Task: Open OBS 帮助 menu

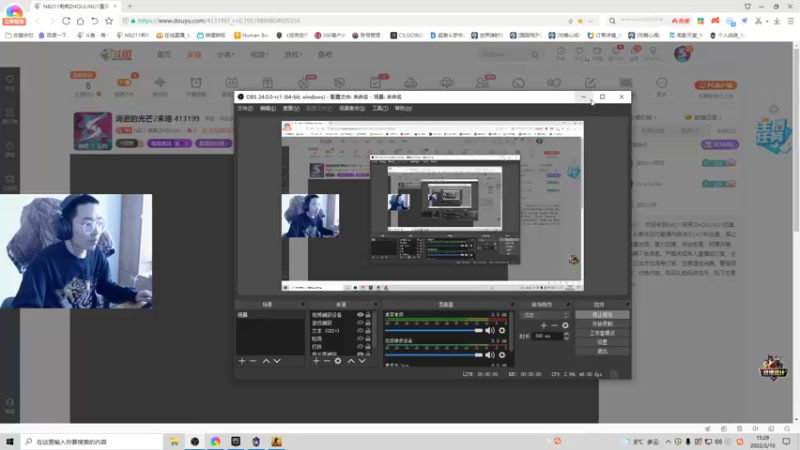Action: click(403, 108)
